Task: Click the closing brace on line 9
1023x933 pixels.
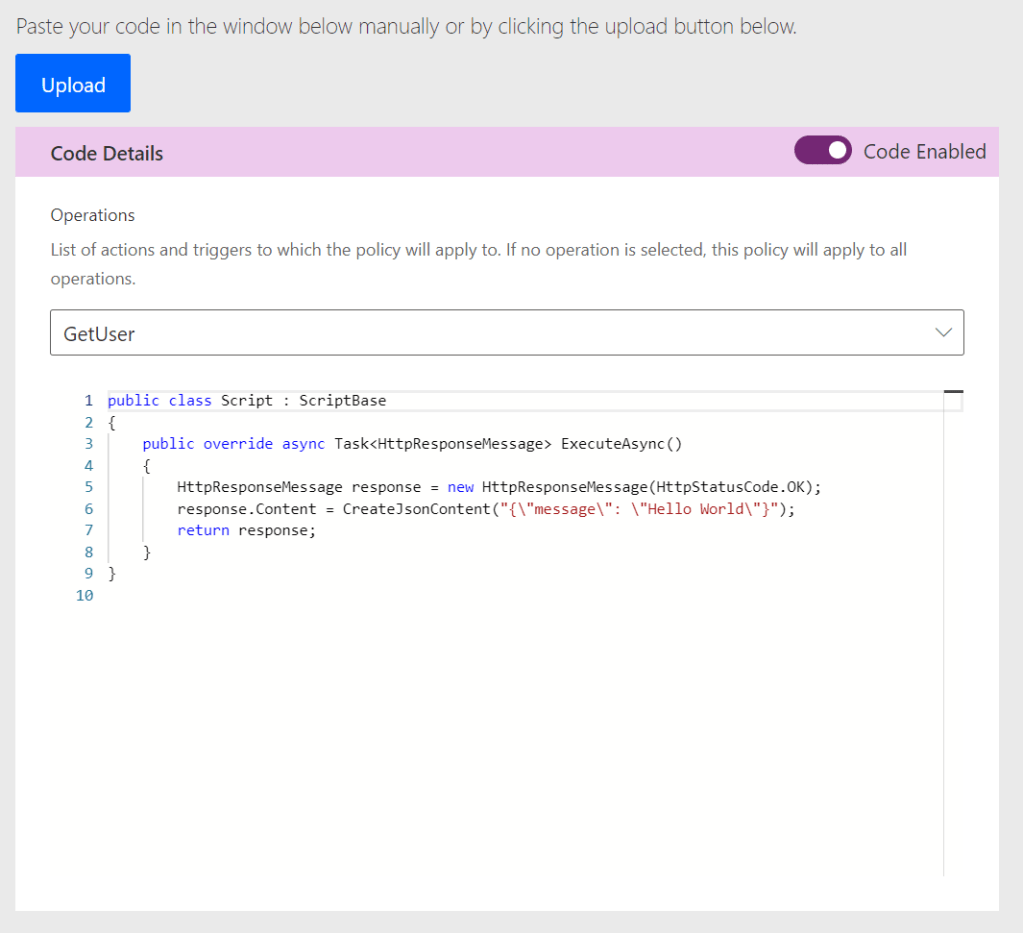Action: (112, 574)
